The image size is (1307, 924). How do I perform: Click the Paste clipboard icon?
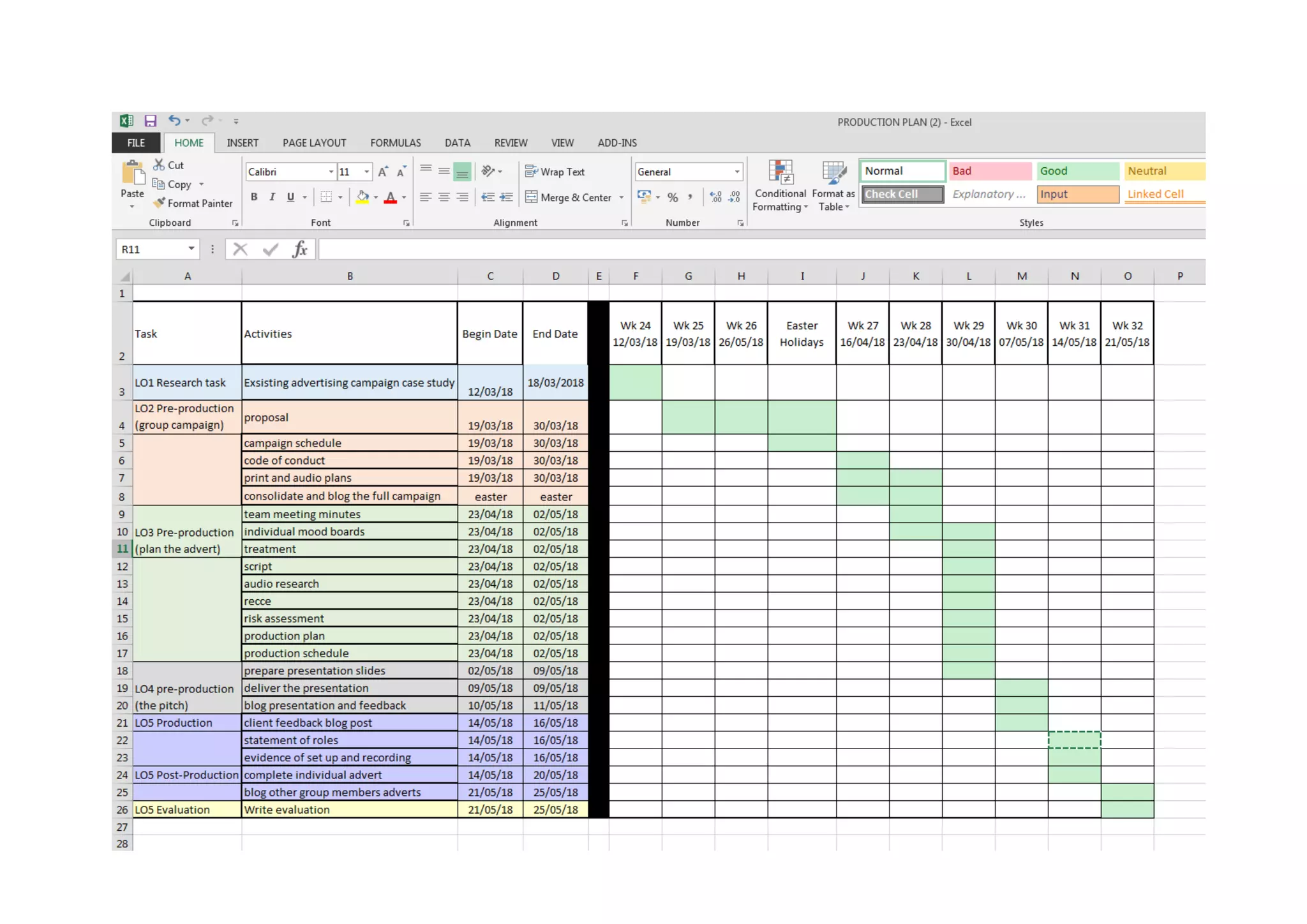(133, 174)
